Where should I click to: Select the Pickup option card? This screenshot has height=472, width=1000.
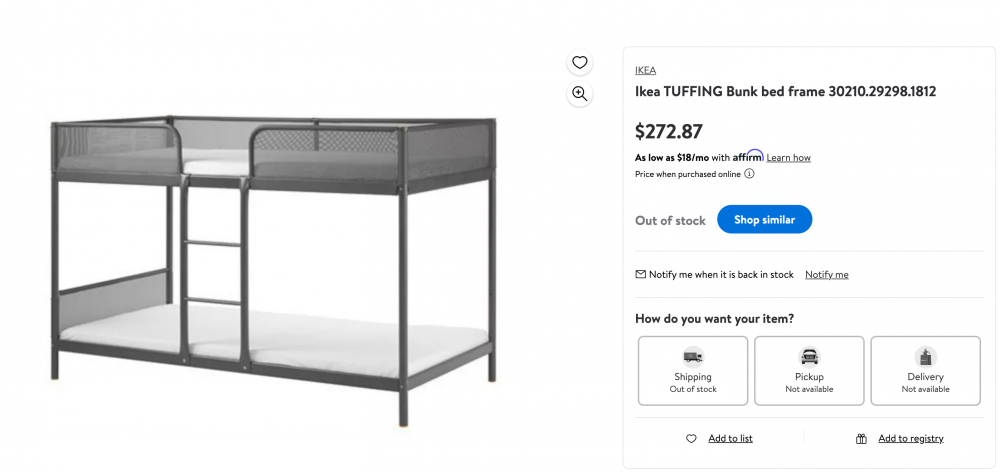pyautogui.click(x=809, y=371)
